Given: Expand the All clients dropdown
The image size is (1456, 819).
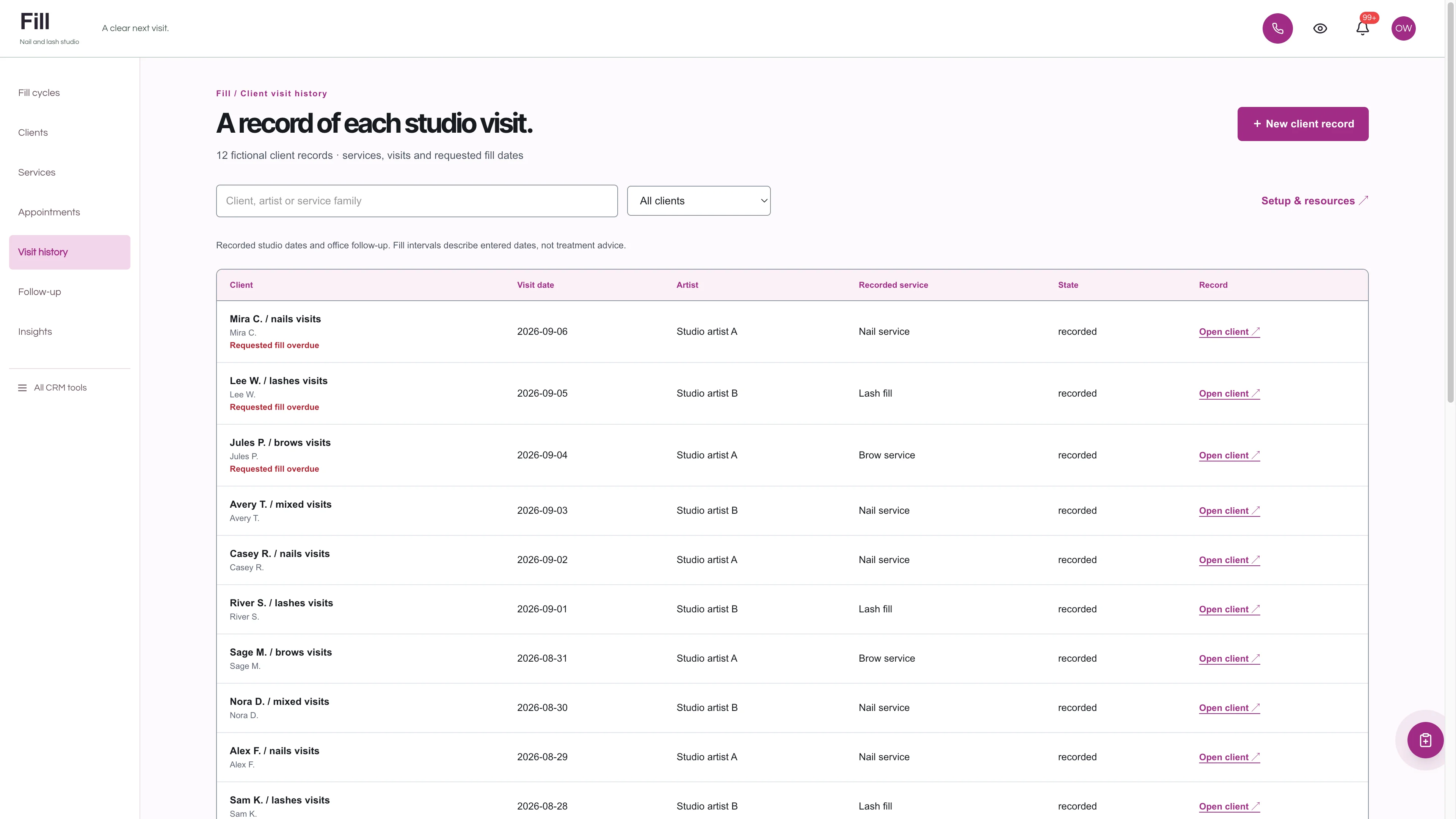Looking at the screenshot, I should 698,201.
